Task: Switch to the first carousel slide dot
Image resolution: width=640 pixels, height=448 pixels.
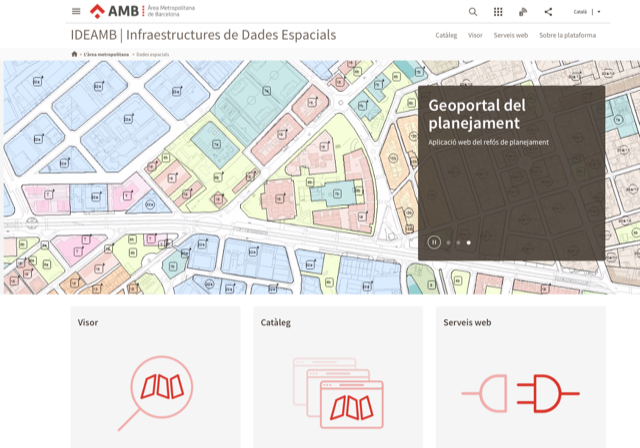Action: coord(448,242)
